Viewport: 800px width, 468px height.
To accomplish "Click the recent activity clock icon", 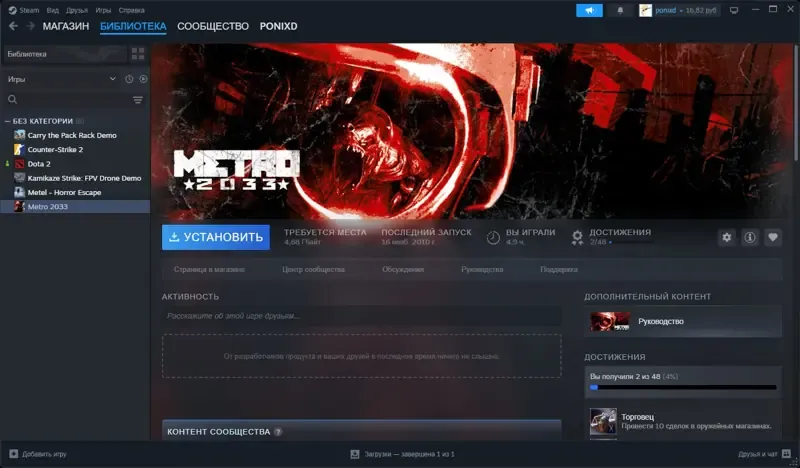I will (x=129, y=79).
